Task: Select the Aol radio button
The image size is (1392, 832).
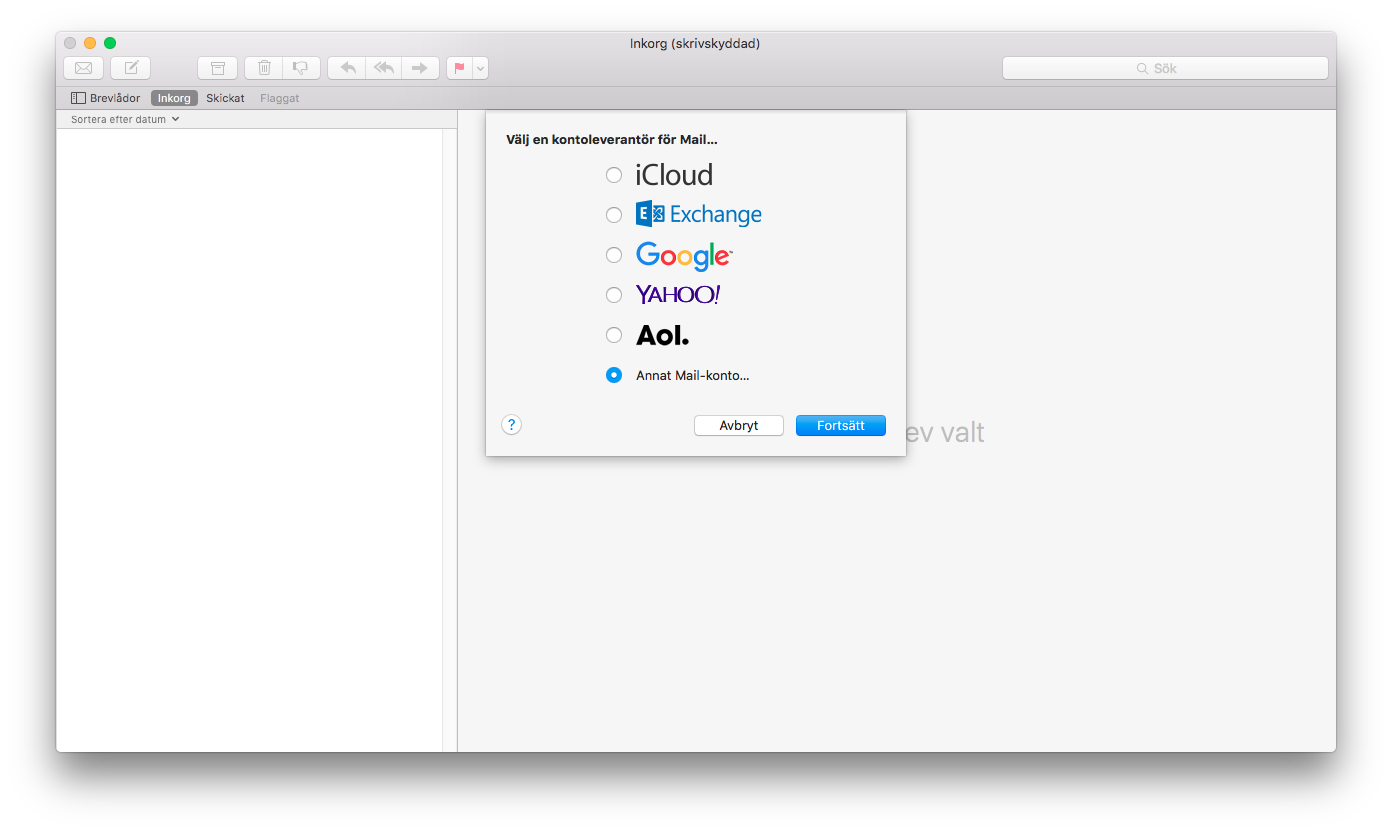Action: 614,335
